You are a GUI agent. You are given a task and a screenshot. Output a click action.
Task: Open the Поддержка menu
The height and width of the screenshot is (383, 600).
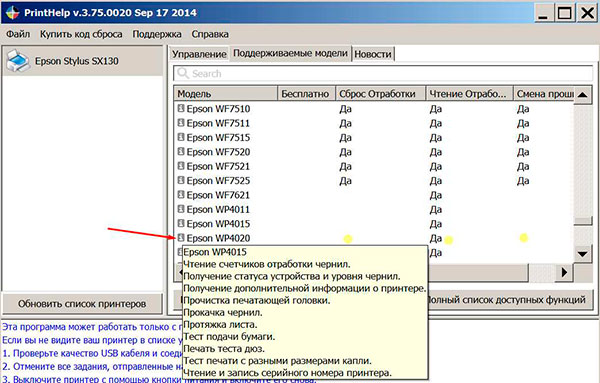click(157, 34)
